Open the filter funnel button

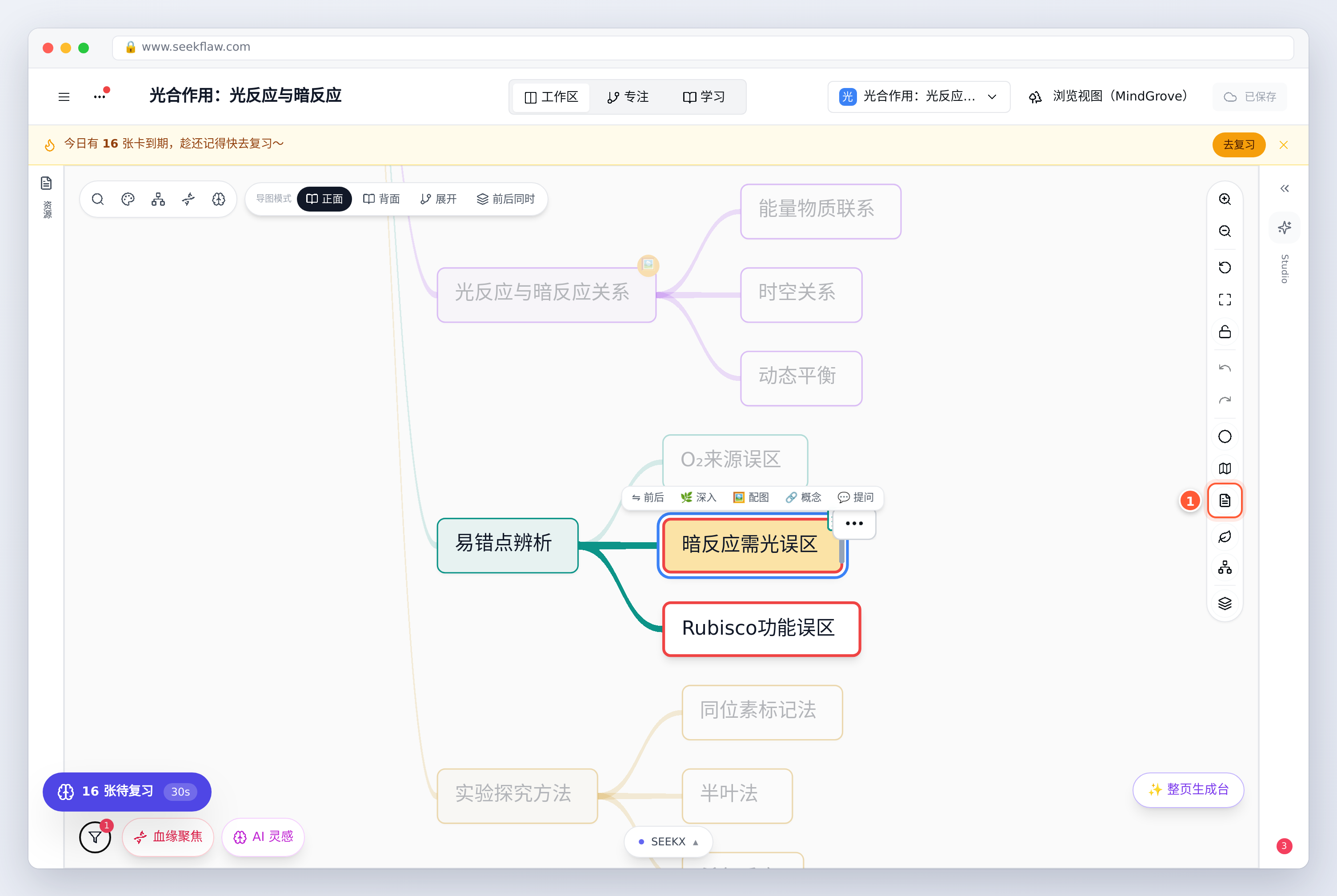tap(95, 837)
